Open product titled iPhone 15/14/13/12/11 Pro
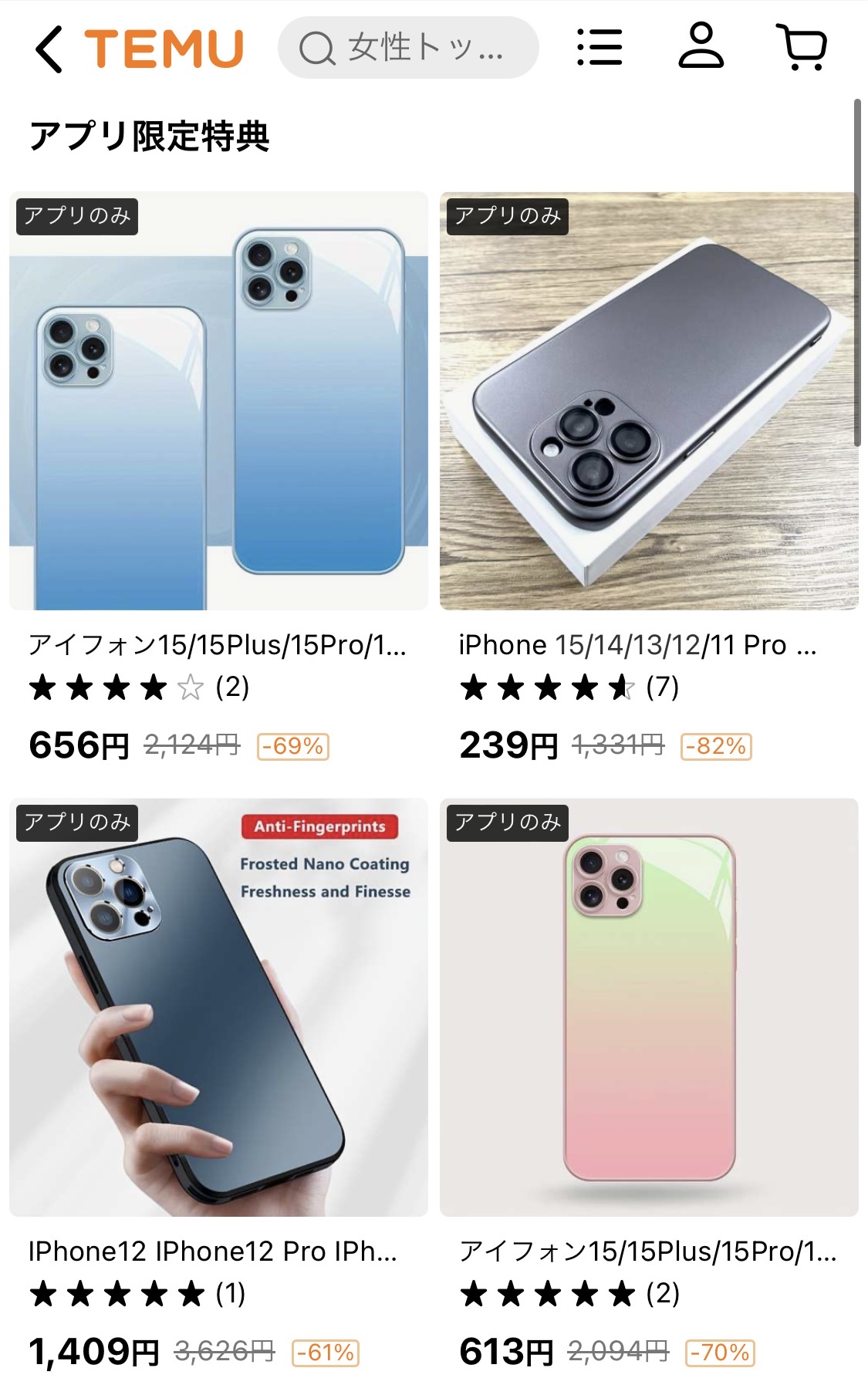The image size is (868, 1395). 637,645
